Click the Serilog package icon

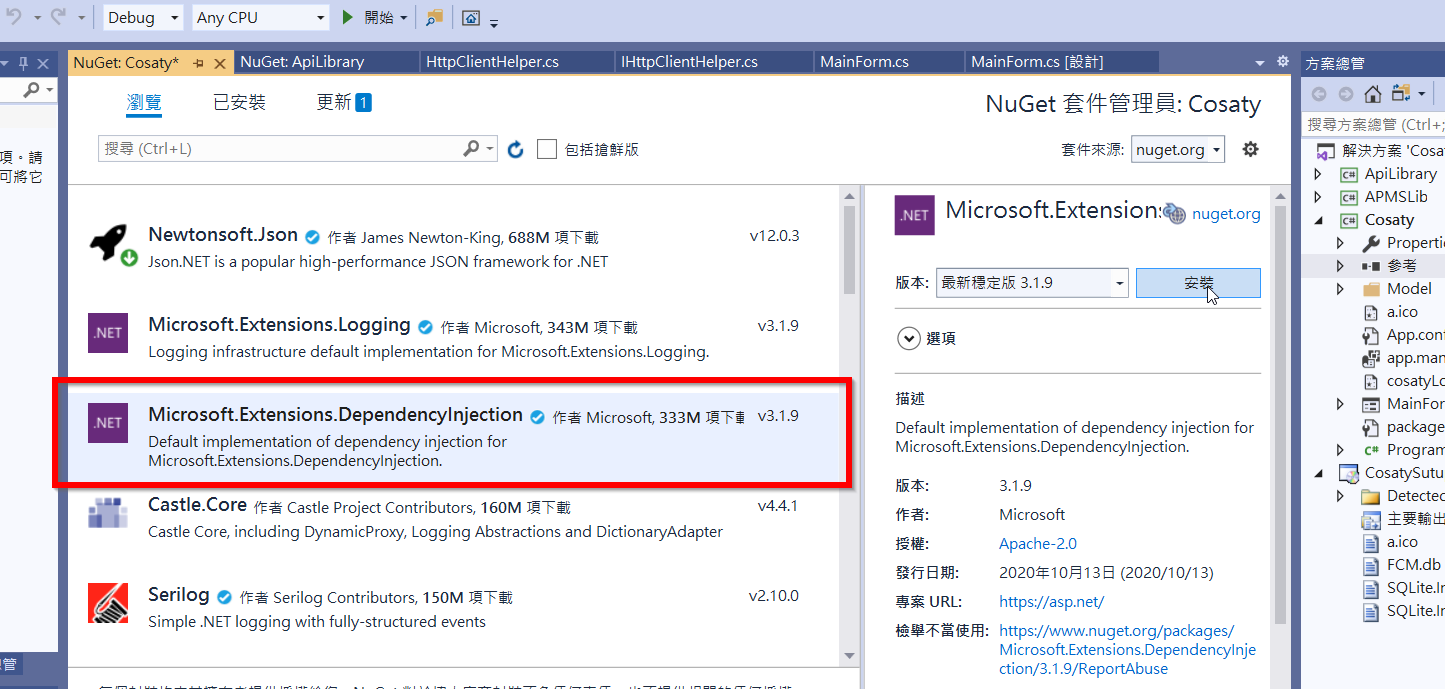[x=108, y=603]
